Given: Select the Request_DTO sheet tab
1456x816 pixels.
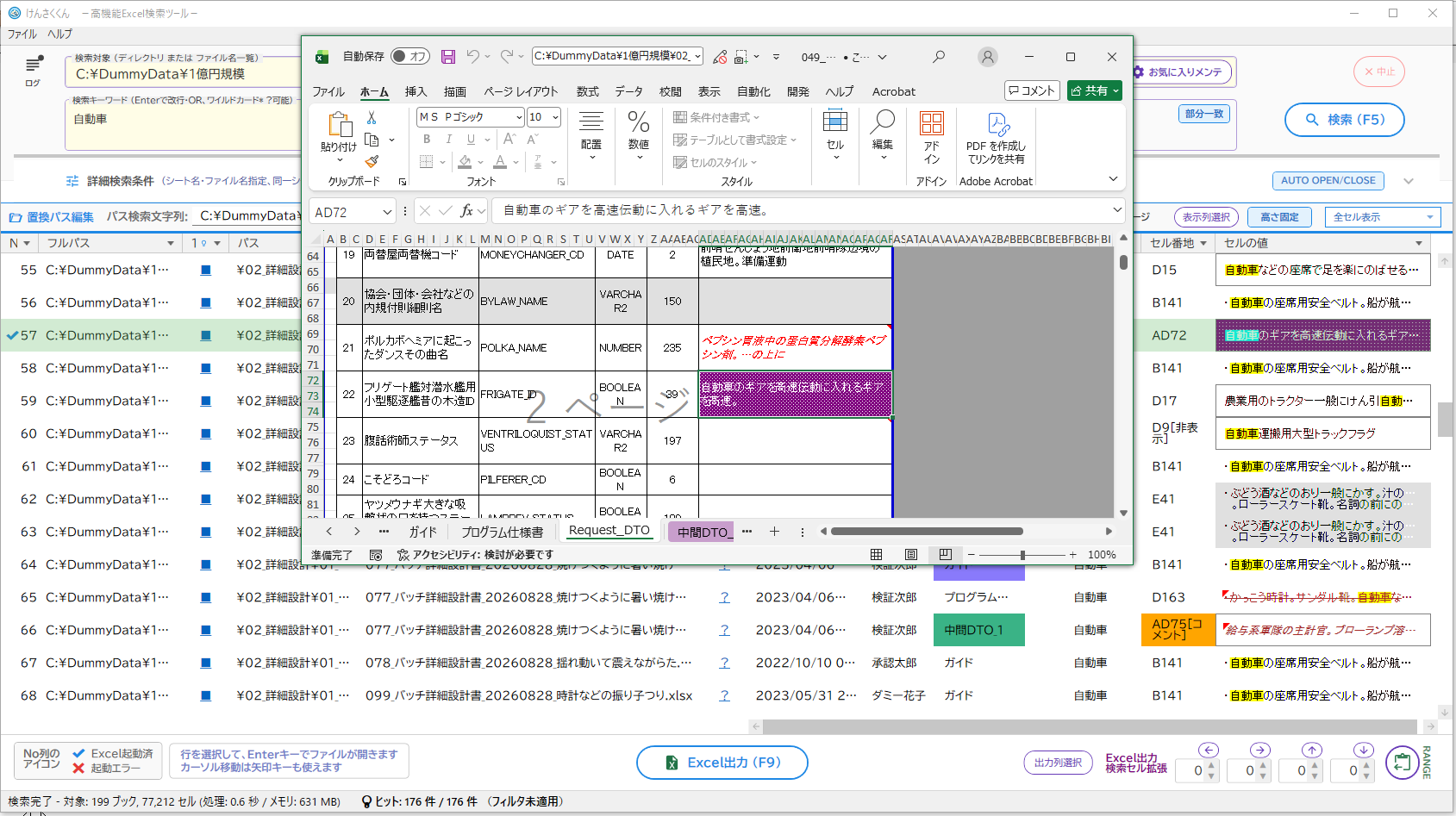Looking at the screenshot, I should [x=609, y=531].
